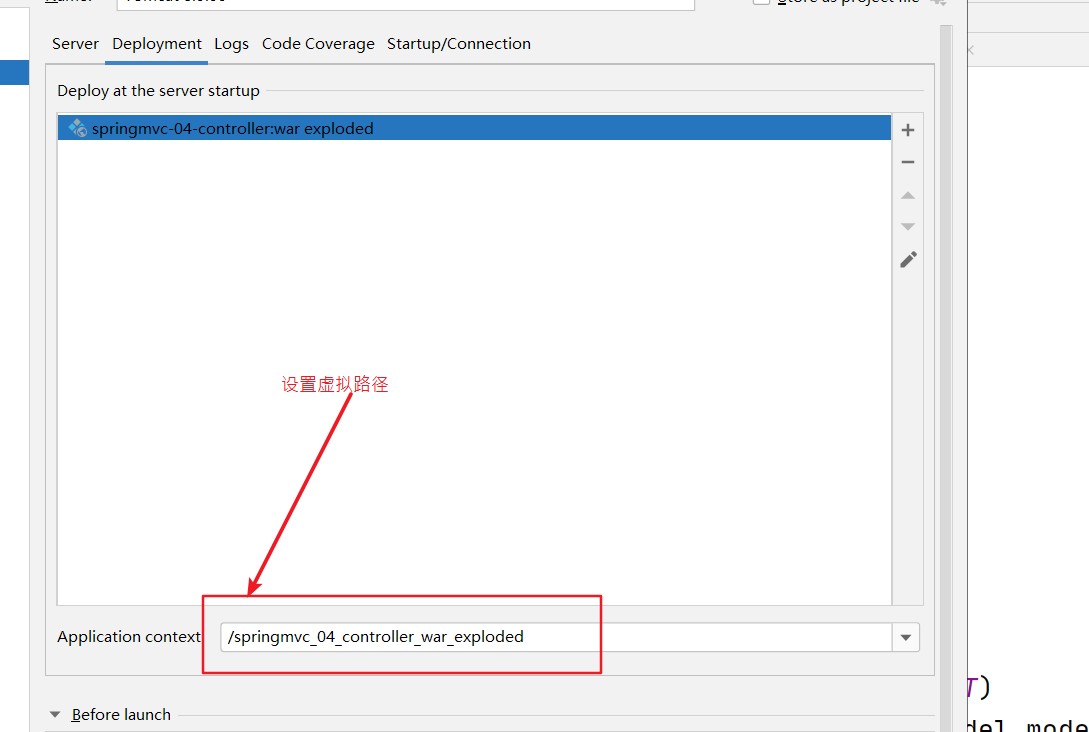Viewport: 1089px width, 732px height.
Task: Go to the Startup/Connection tab
Action: coord(458,44)
